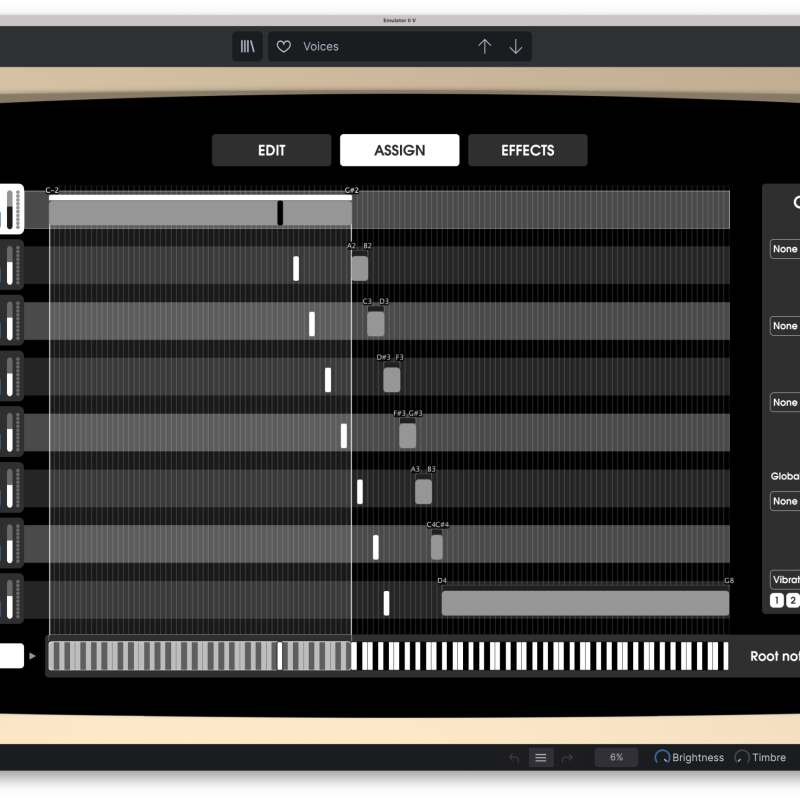Viewport: 800px width, 800px height.
Task: Click the root note marker in F#3–G#3 row
Action: click(x=344, y=436)
